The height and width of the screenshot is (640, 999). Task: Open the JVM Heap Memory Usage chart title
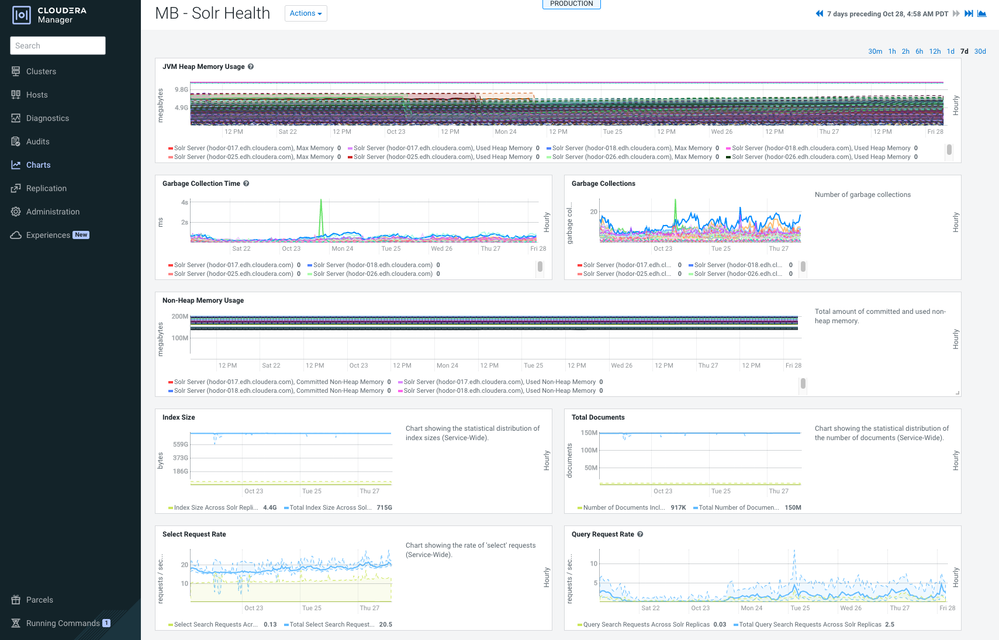point(203,66)
